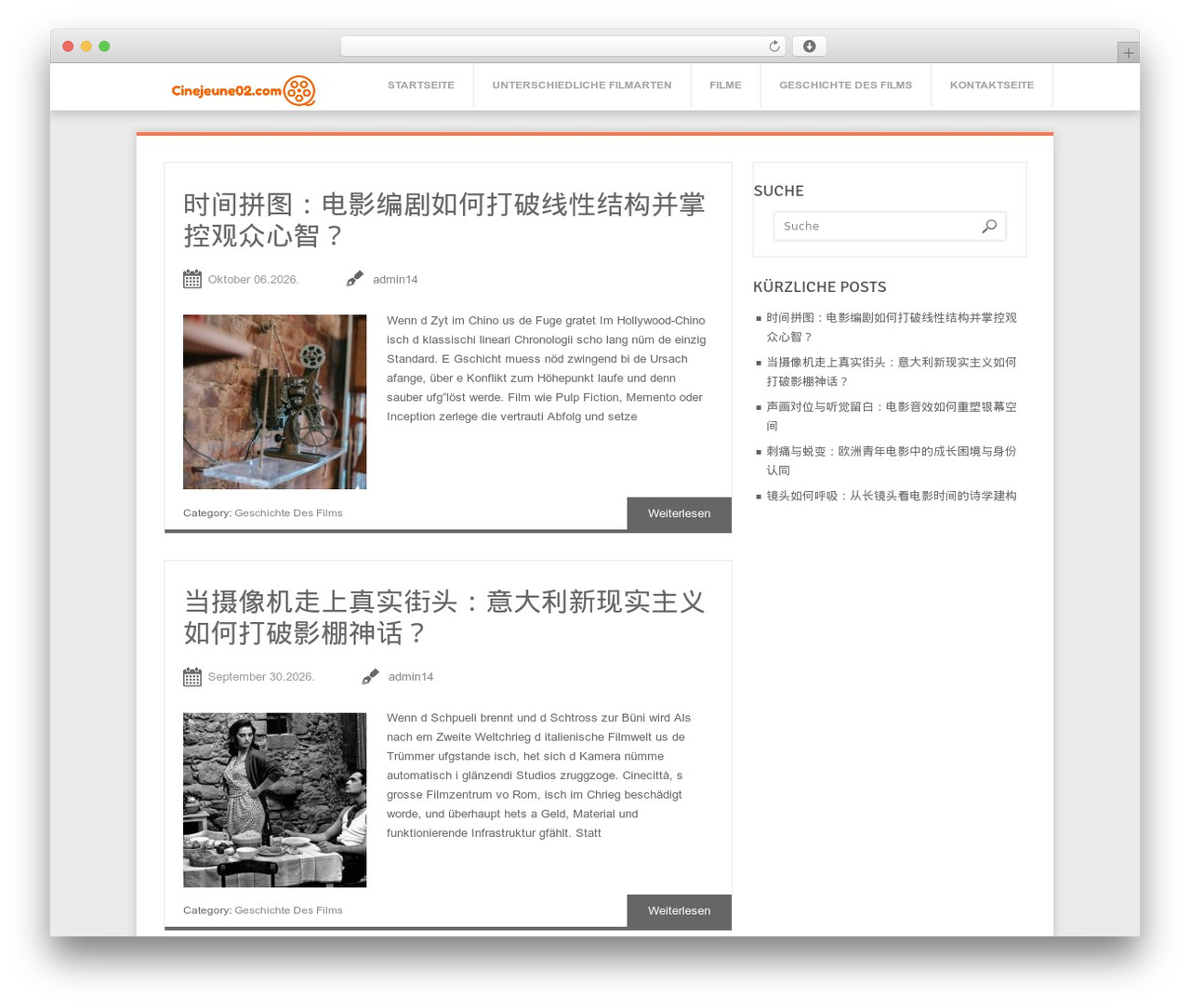Click the browser reload icon

coord(773,46)
